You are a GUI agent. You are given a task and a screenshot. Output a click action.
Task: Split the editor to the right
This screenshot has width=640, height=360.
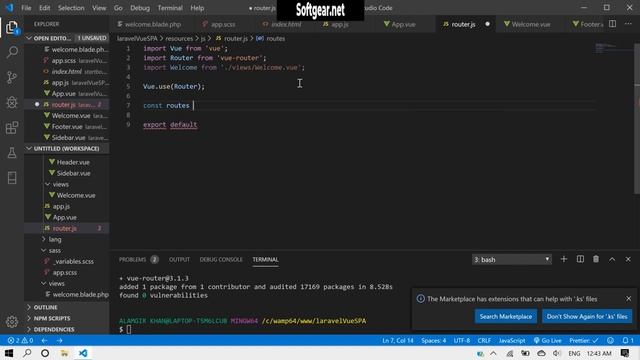(612, 24)
